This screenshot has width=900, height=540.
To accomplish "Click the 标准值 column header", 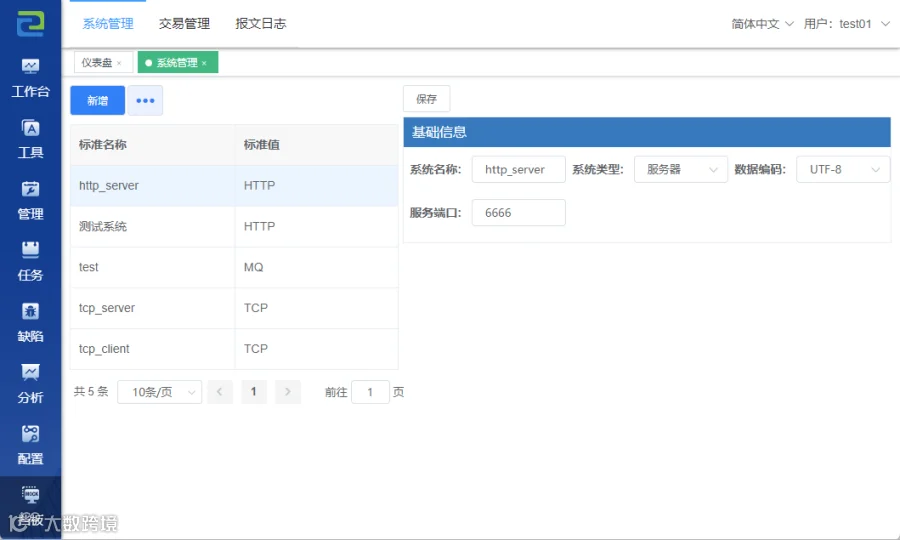I will click(x=317, y=145).
